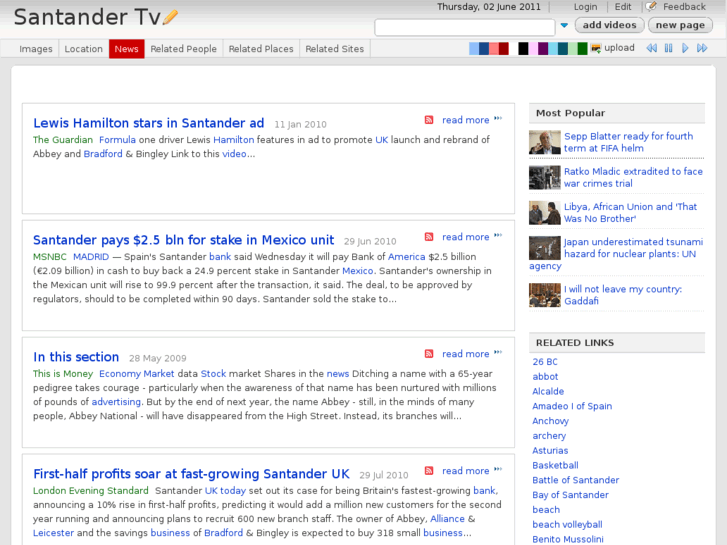Click RSS icon on First-half profits article

(x=429, y=471)
